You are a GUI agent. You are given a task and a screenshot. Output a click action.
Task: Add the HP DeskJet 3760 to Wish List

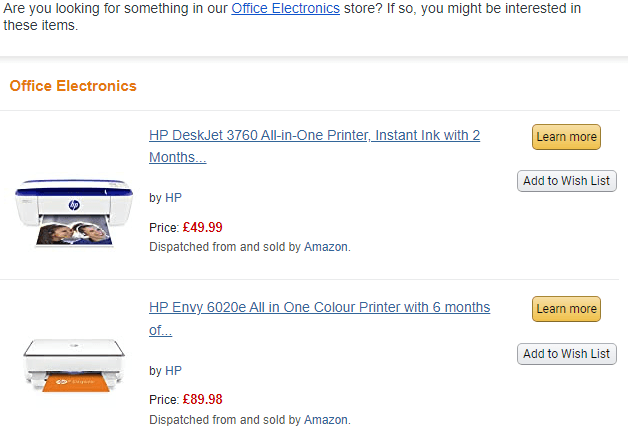coord(566,181)
